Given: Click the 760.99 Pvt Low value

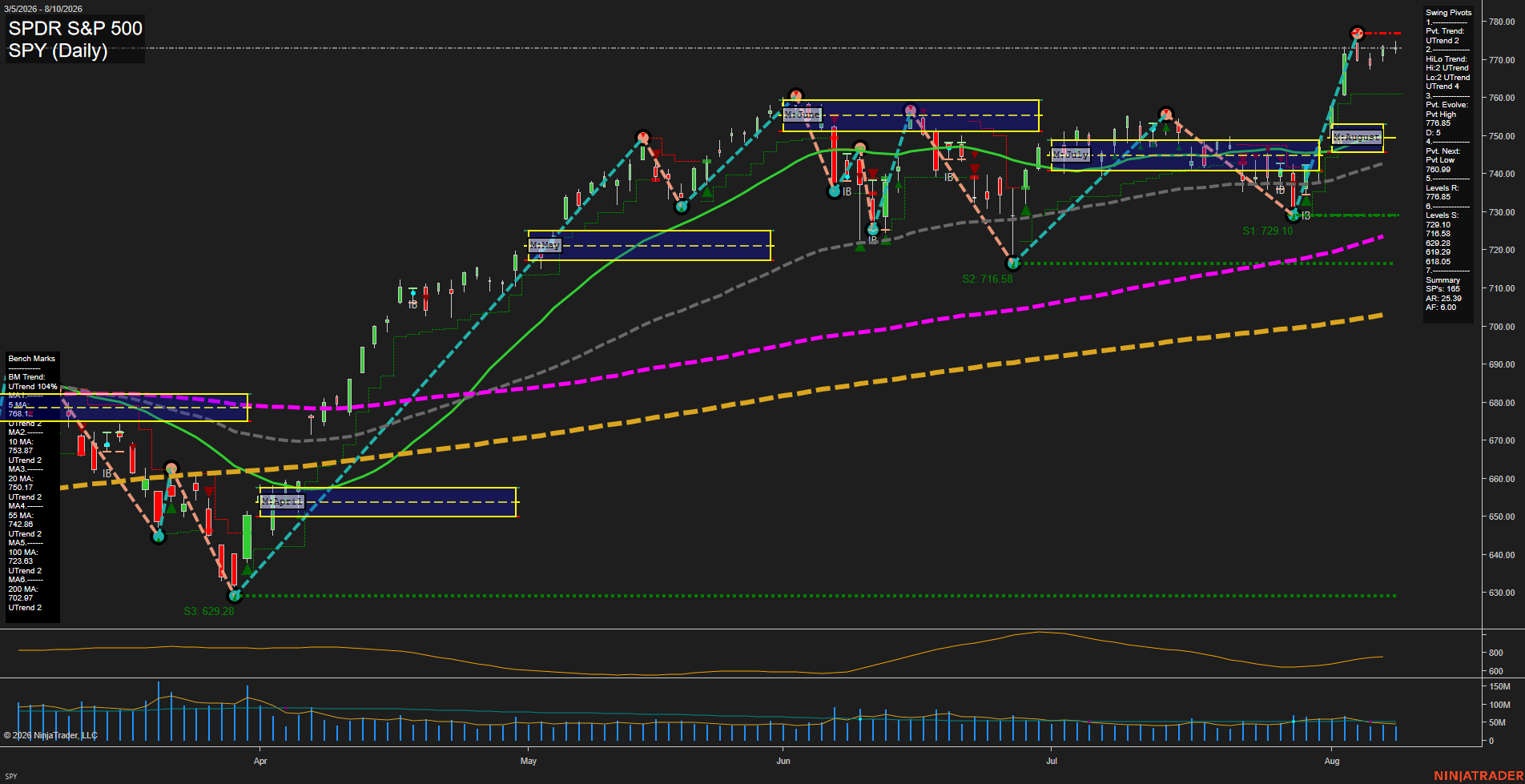Looking at the screenshot, I should 1438,170.
